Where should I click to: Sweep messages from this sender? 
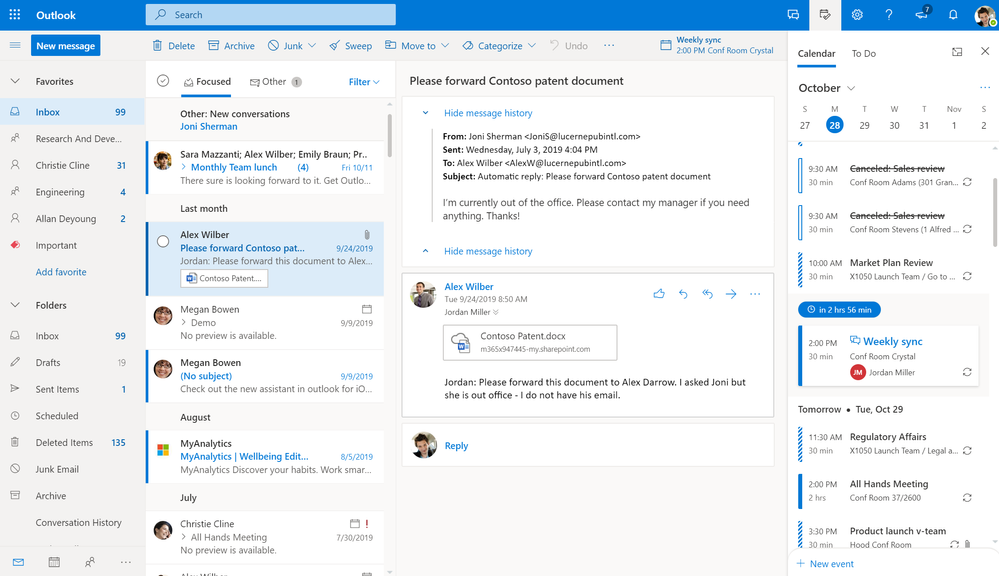point(350,46)
